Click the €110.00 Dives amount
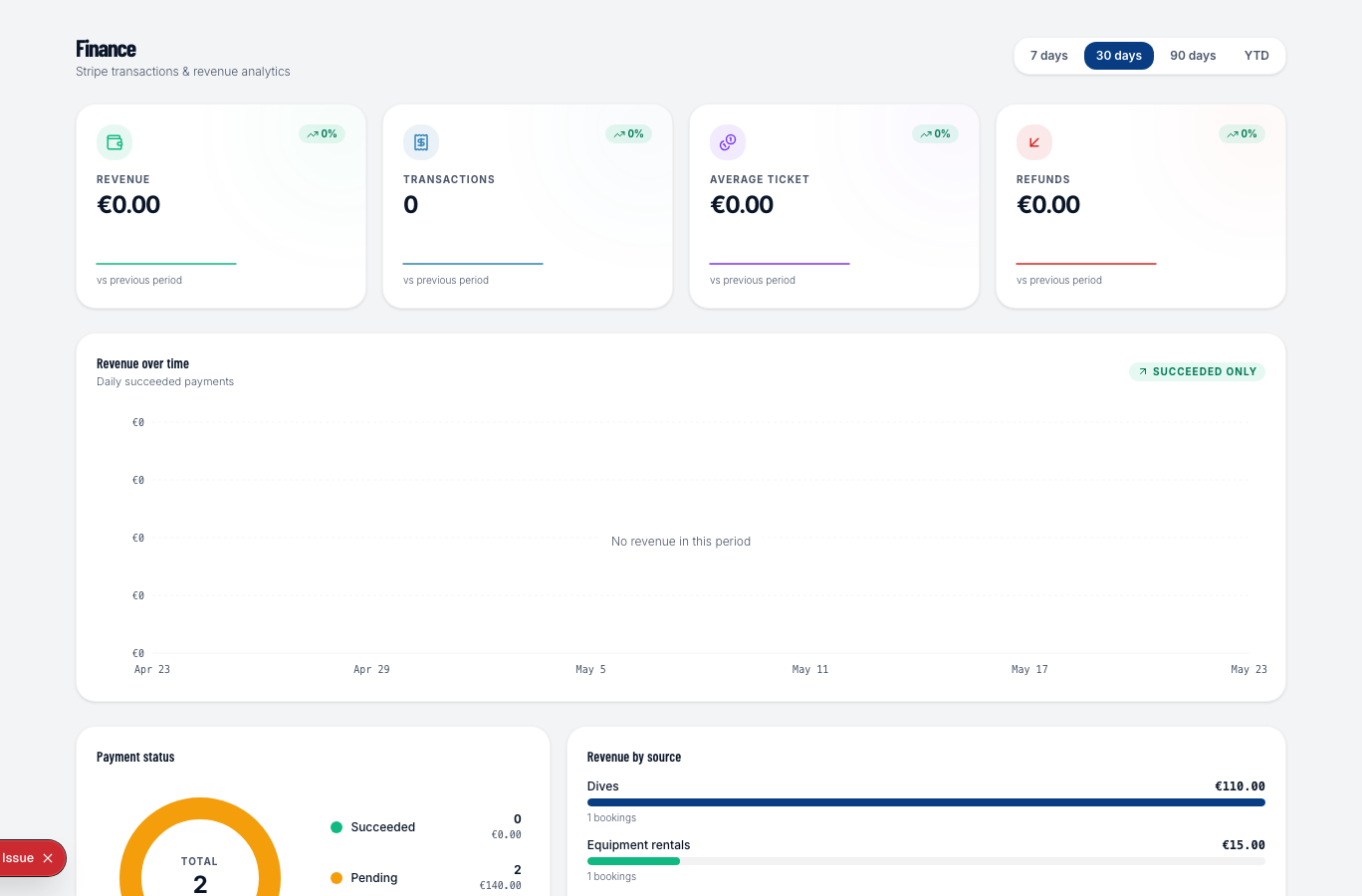The width and height of the screenshot is (1362, 896). 1240,786
